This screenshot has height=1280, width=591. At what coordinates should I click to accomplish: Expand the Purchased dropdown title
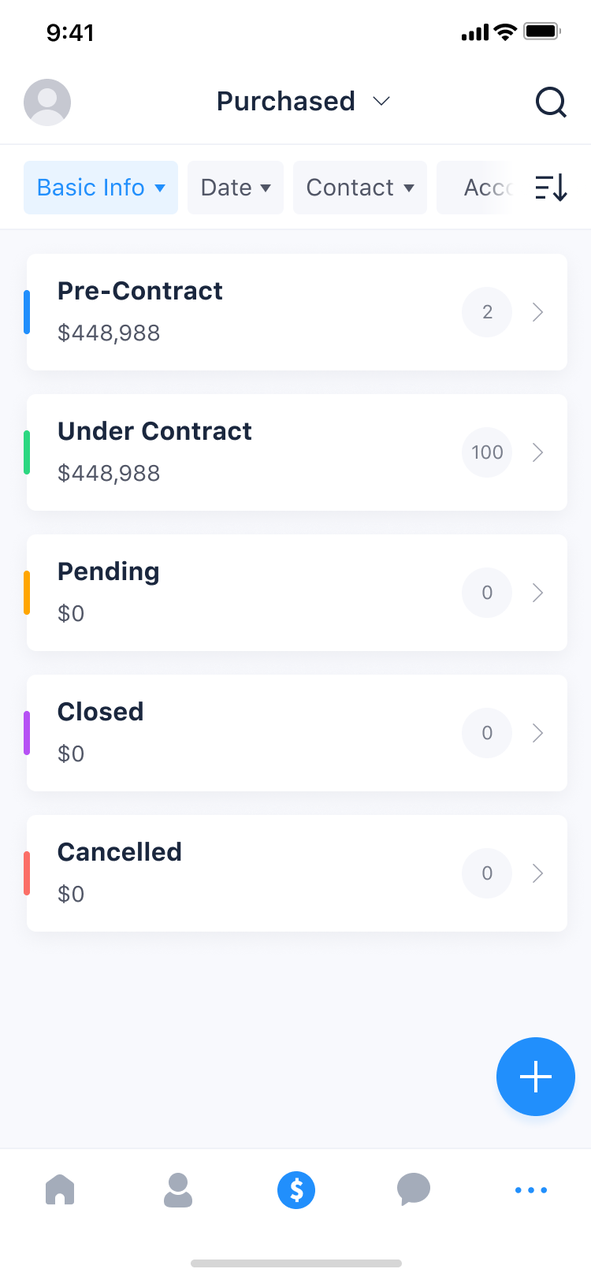point(303,102)
